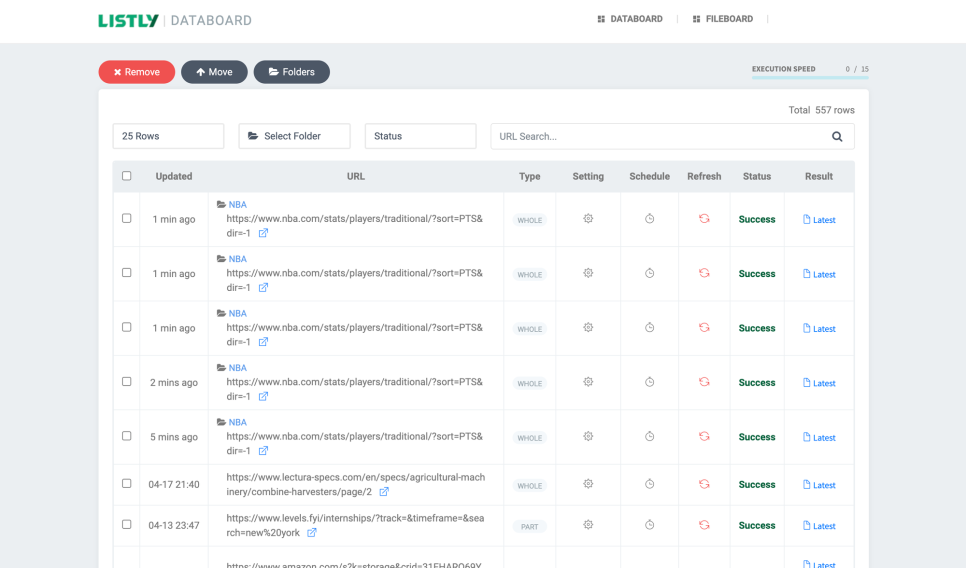
Task: Click the Result column header
Action: point(819,176)
